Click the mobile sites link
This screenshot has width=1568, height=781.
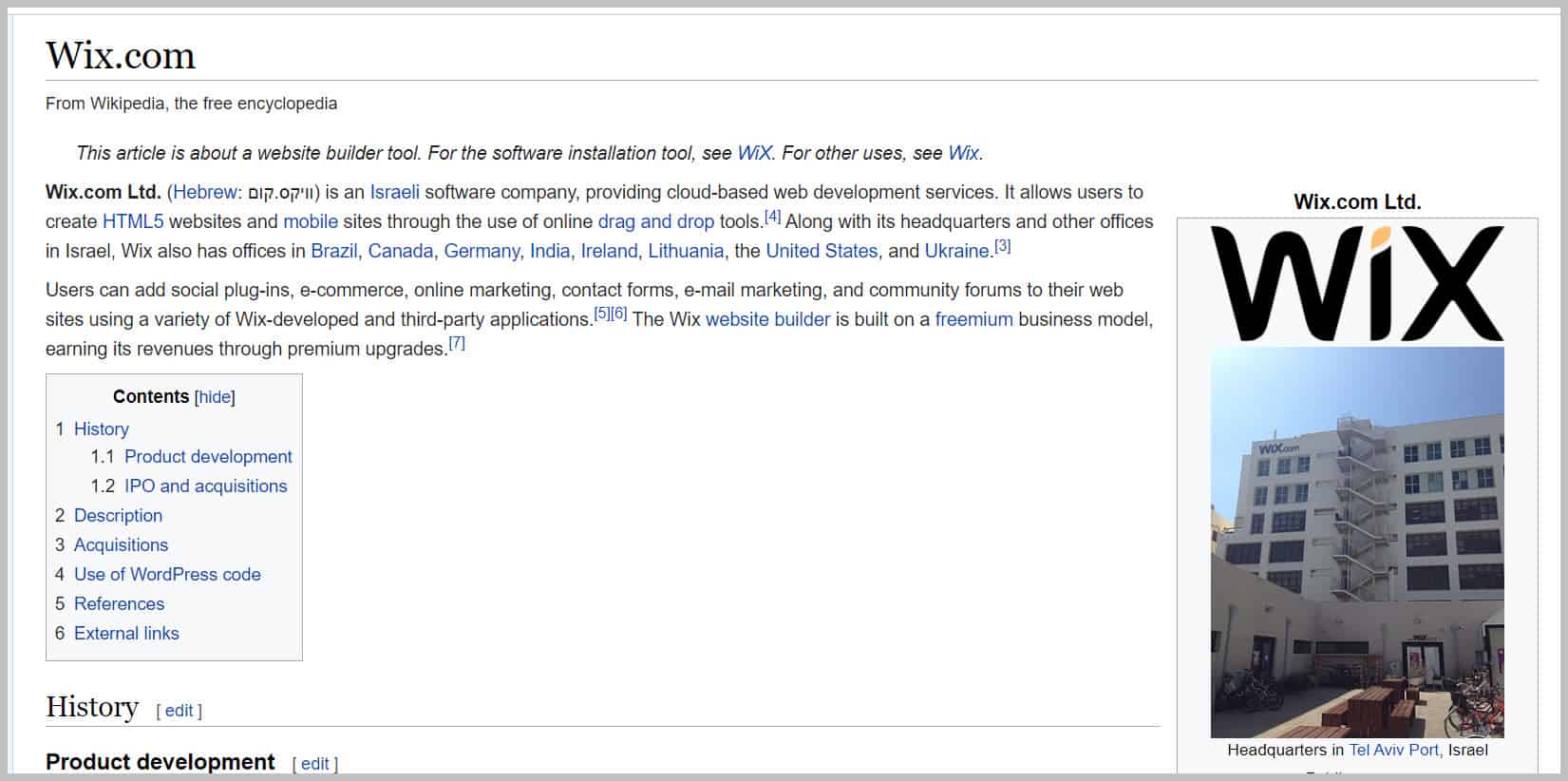[311, 221]
